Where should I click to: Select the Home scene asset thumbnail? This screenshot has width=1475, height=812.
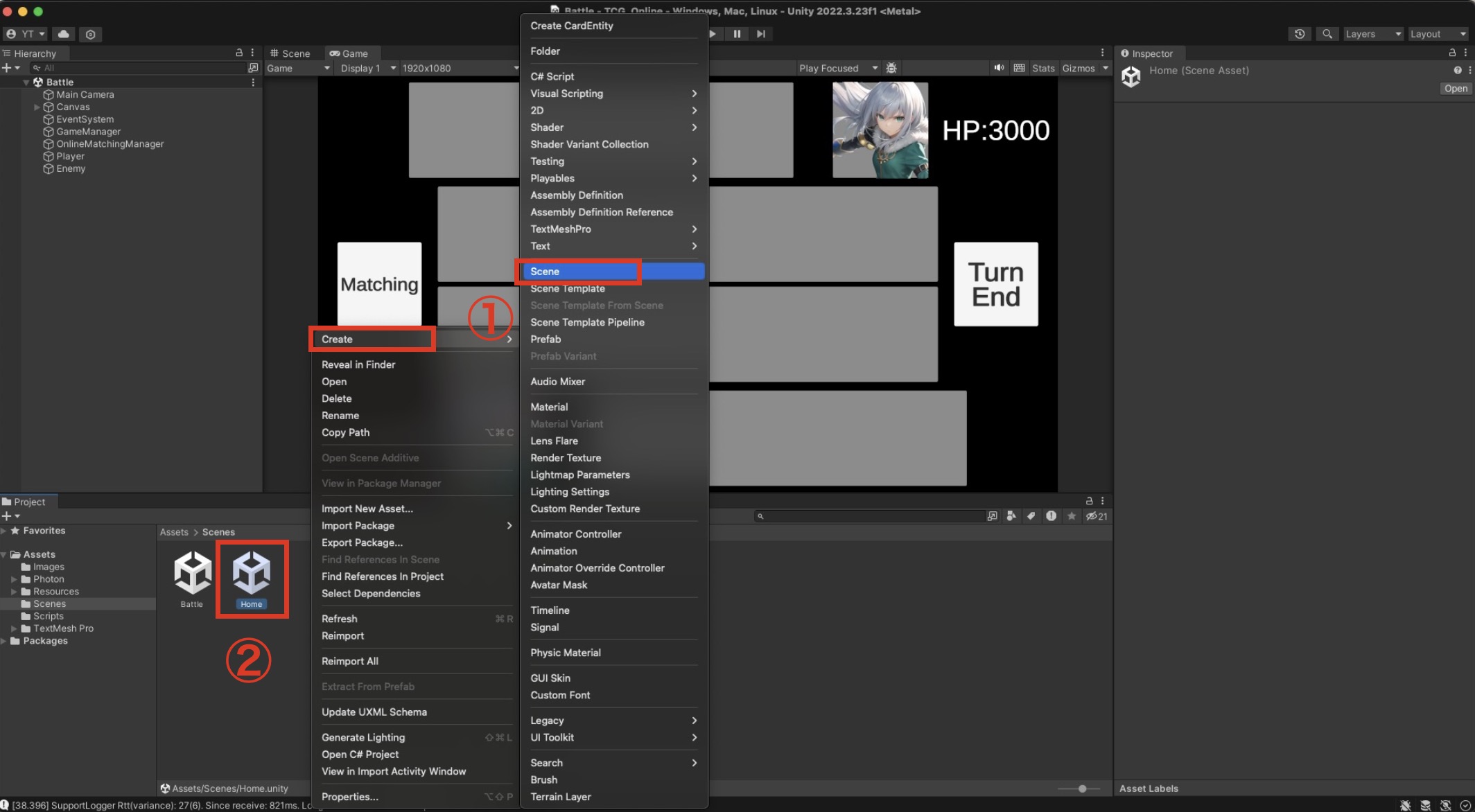coord(251,574)
